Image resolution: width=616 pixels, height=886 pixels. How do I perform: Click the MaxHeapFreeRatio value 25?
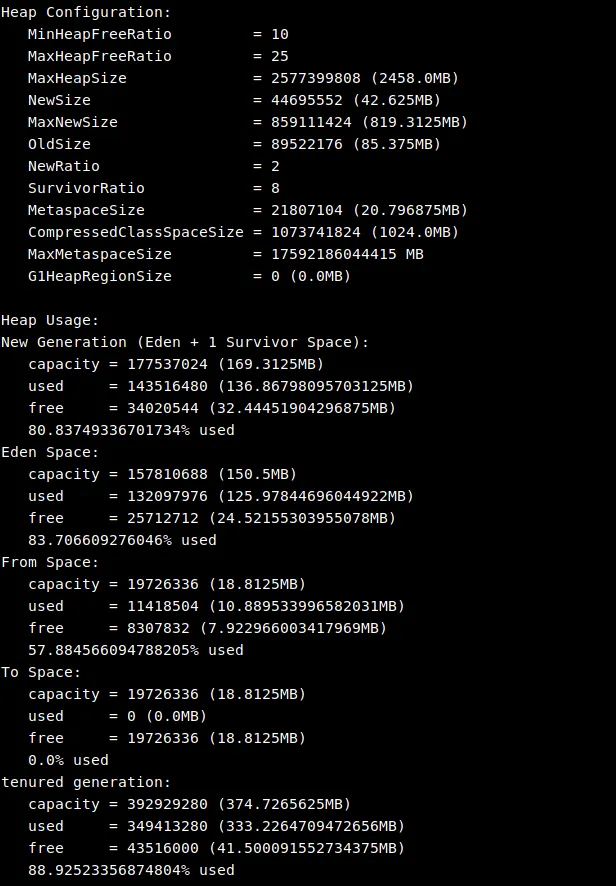coord(280,56)
